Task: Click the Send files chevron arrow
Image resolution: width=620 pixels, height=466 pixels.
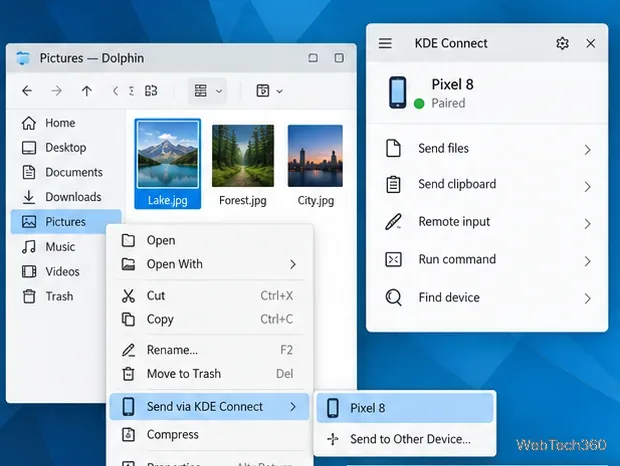Action: coord(588,150)
